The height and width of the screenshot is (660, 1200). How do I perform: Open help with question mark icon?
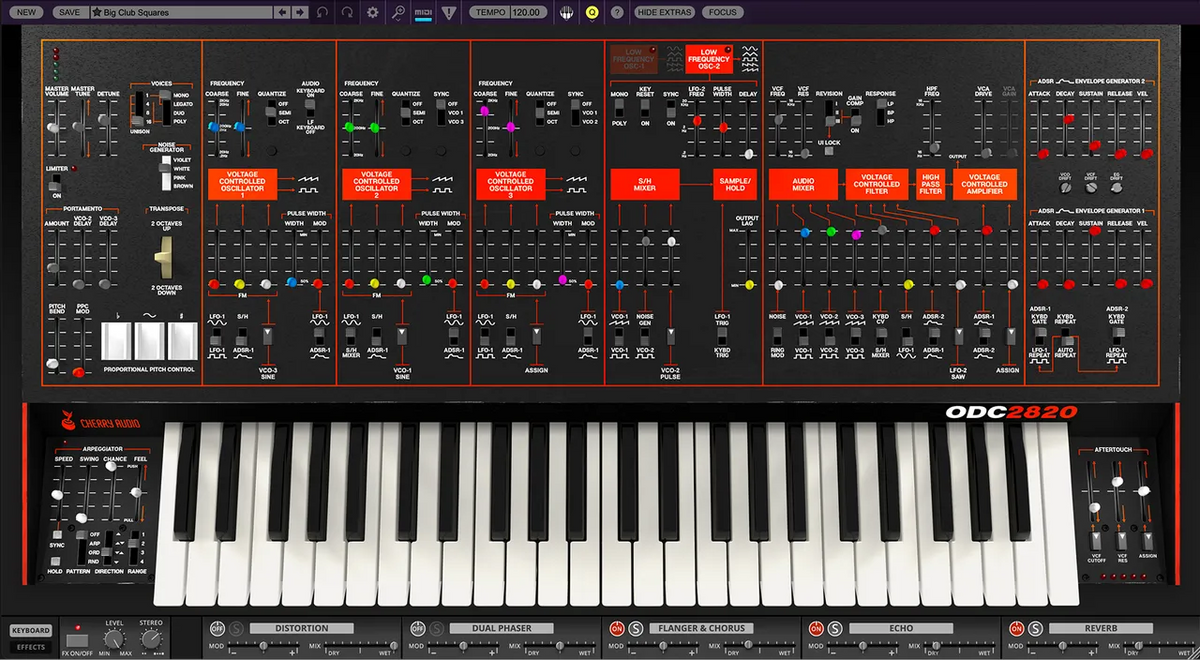617,12
